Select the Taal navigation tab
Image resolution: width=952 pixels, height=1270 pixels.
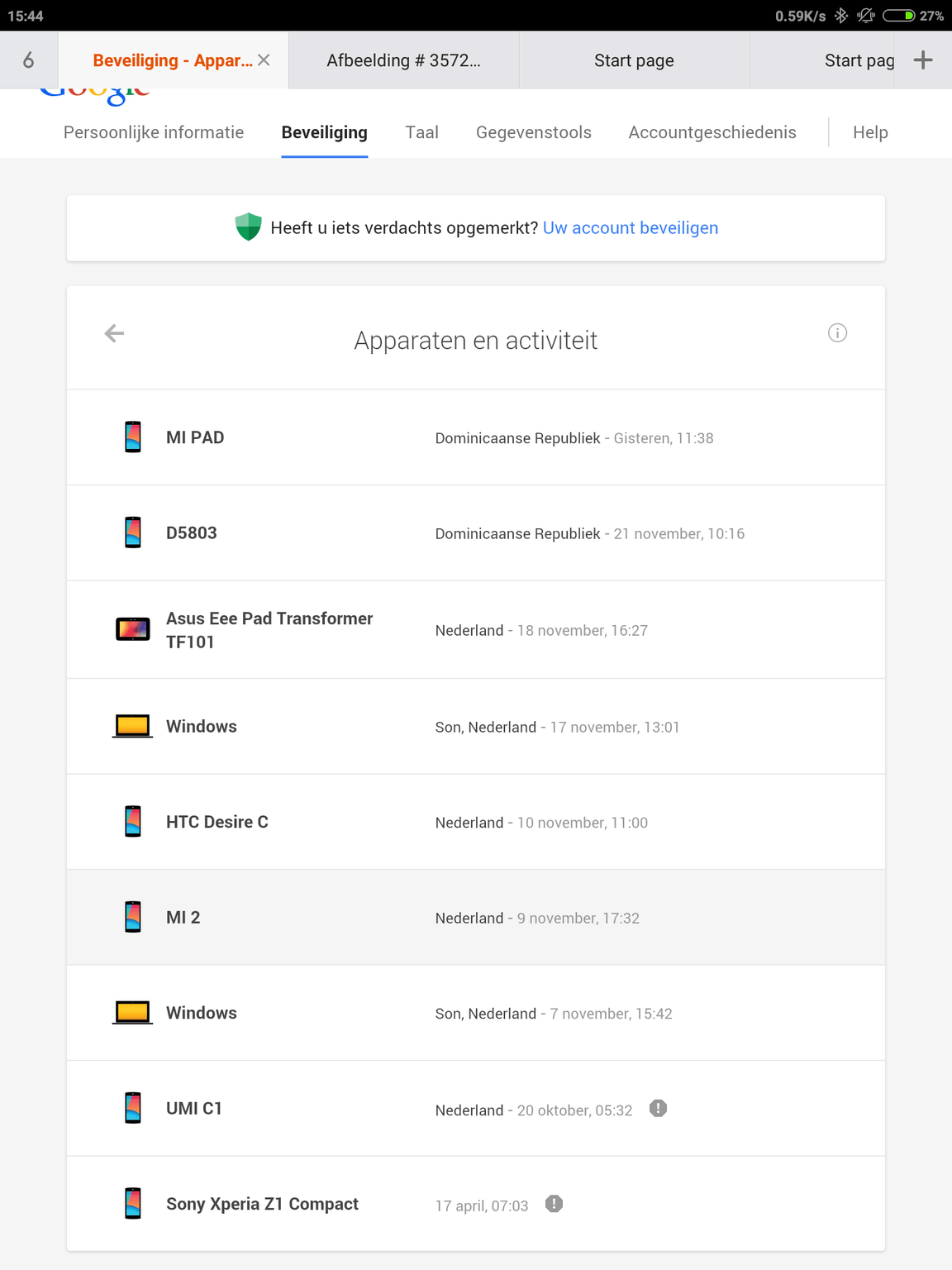tap(421, 132)
